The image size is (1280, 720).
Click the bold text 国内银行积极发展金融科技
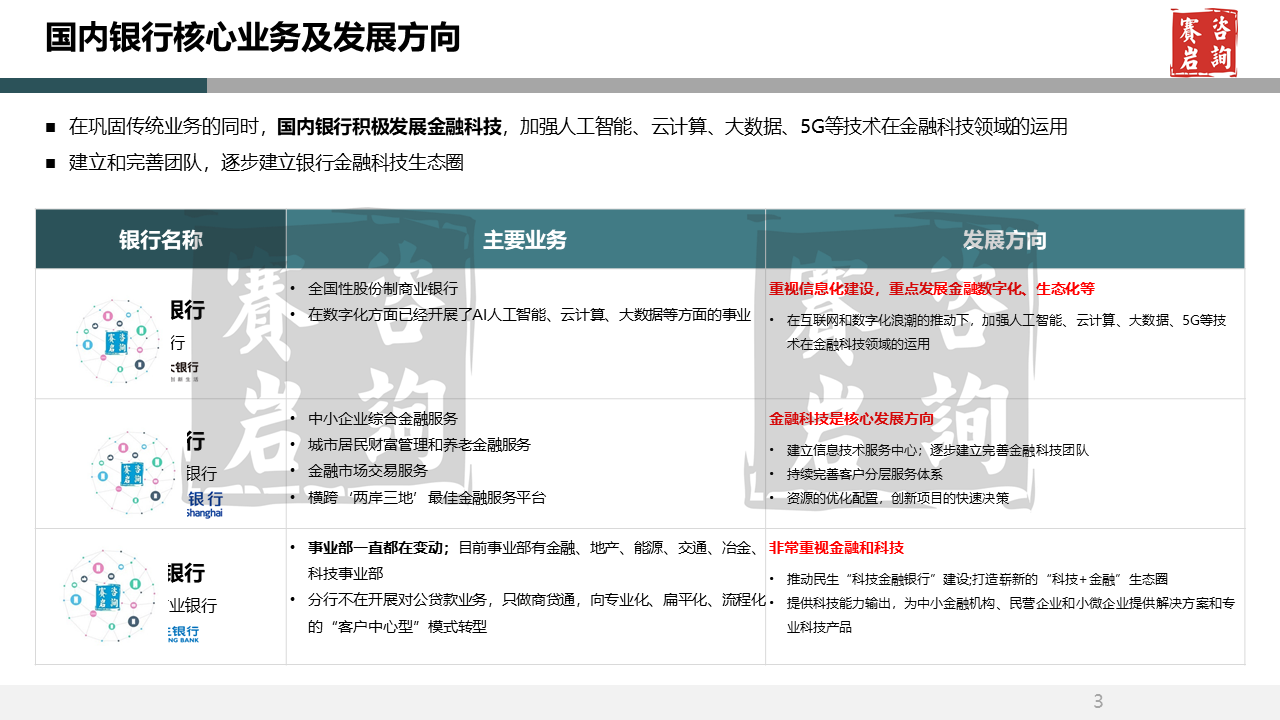389,127
